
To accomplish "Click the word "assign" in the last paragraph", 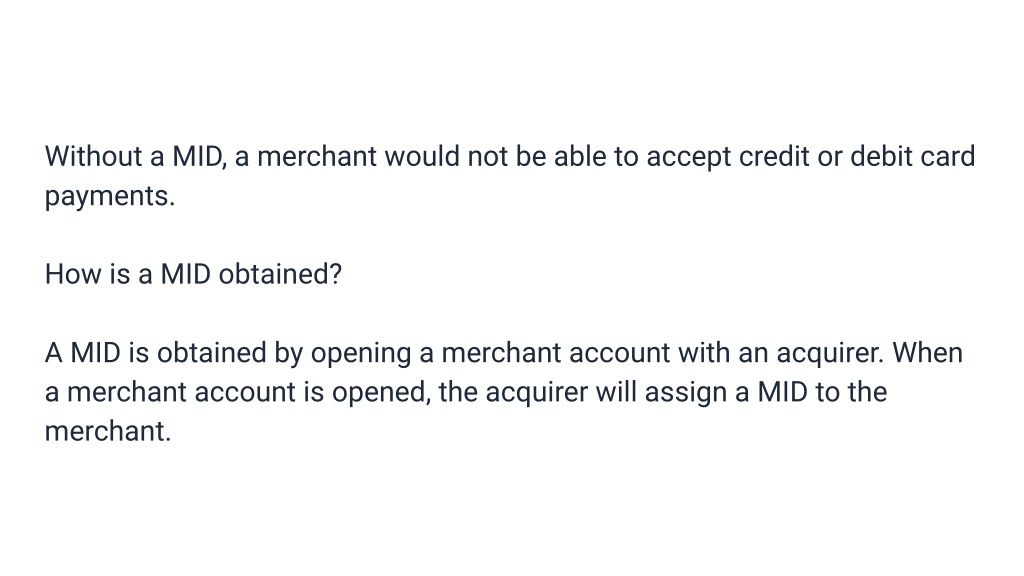I will [x=686, y=393].
